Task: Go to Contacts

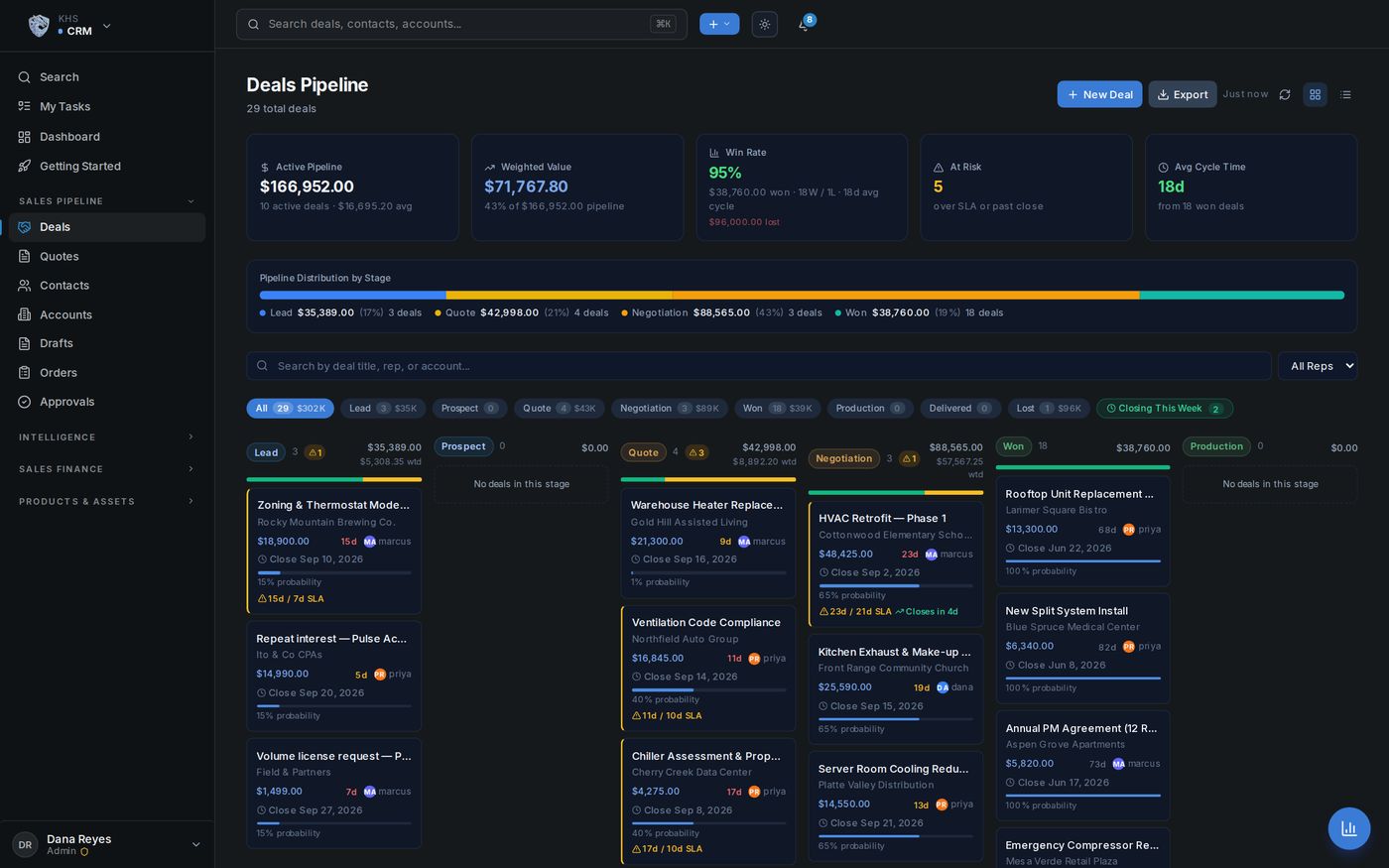Action: pyautogui.click(x=107, y=286)
